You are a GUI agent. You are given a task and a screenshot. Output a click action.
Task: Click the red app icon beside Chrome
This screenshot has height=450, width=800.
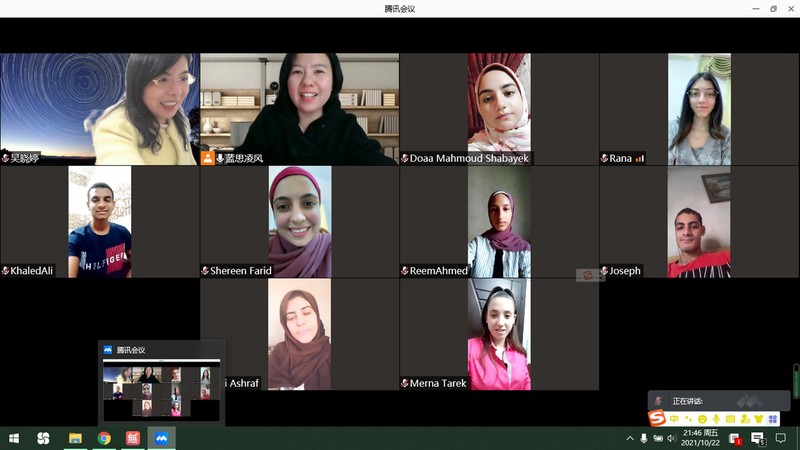133,438
